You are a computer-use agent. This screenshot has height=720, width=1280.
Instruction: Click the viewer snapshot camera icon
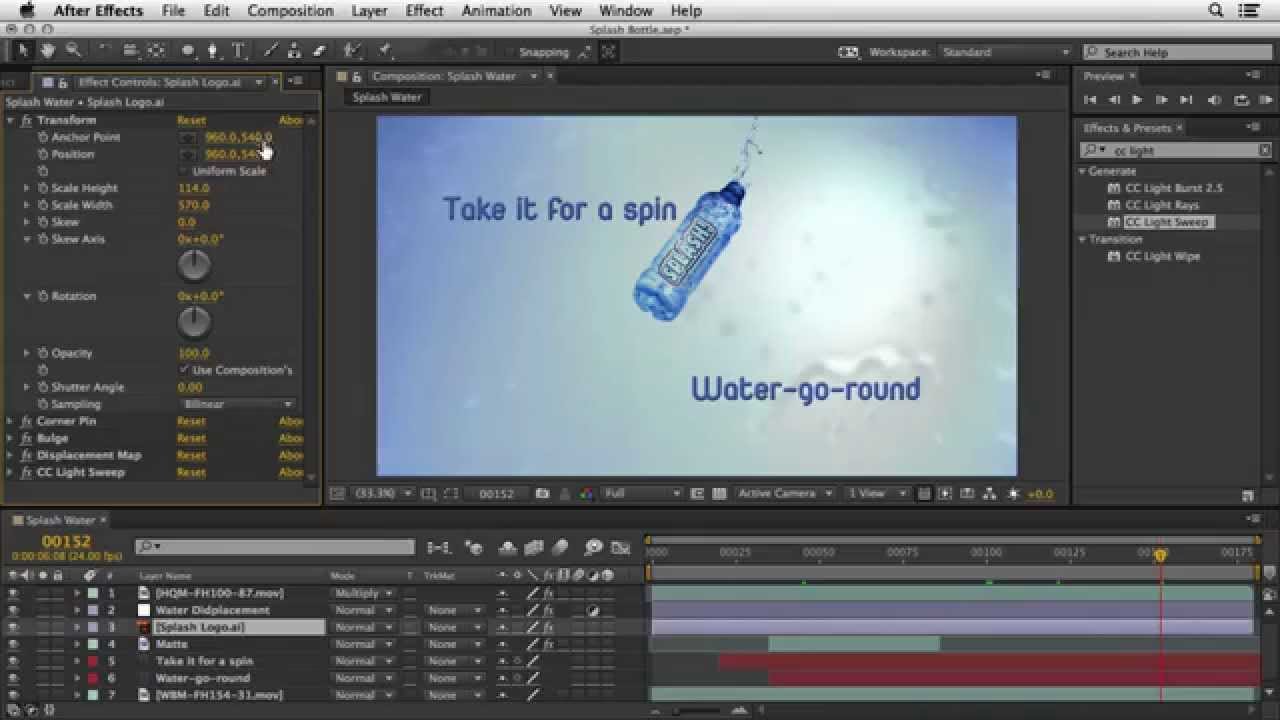point(542,494)
